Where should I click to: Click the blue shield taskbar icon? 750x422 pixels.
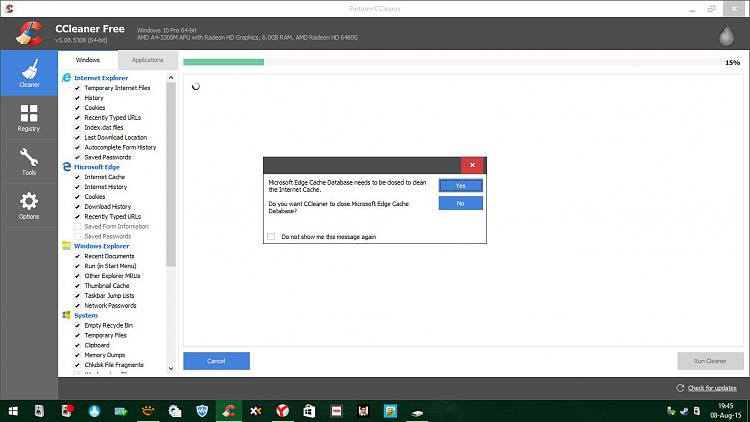coord(202,411)
